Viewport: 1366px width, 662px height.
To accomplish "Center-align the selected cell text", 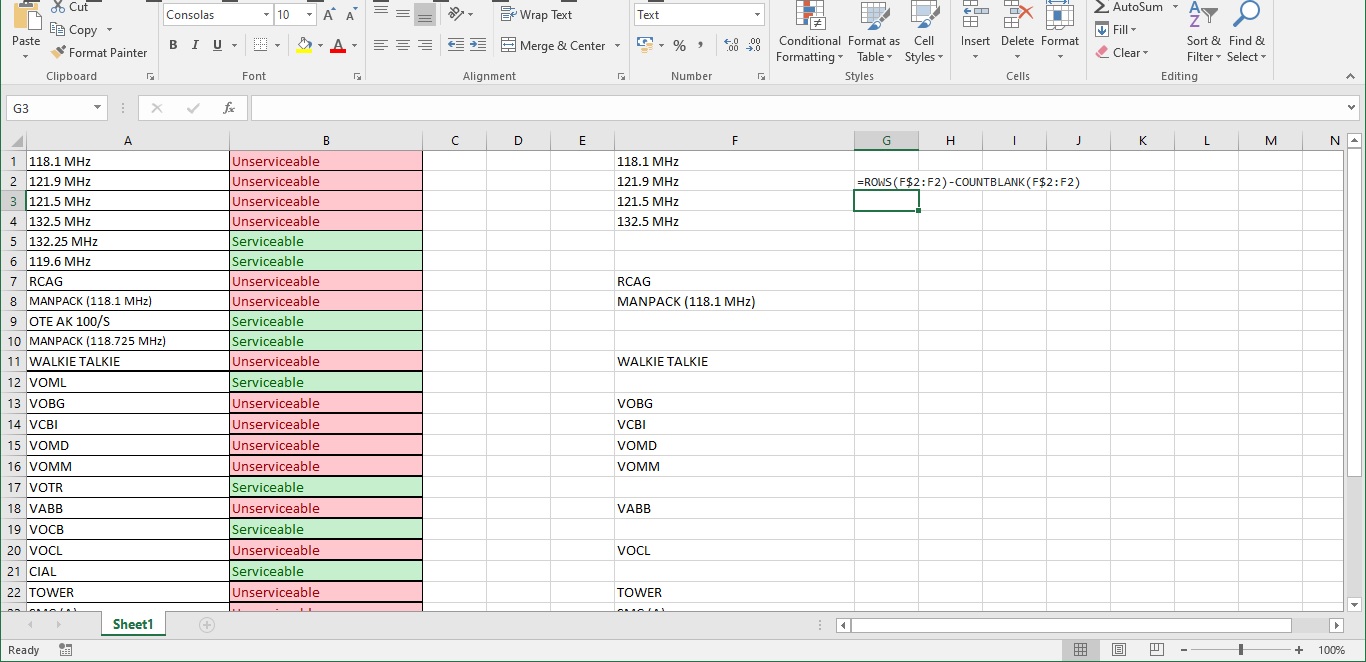I will 402,45.
